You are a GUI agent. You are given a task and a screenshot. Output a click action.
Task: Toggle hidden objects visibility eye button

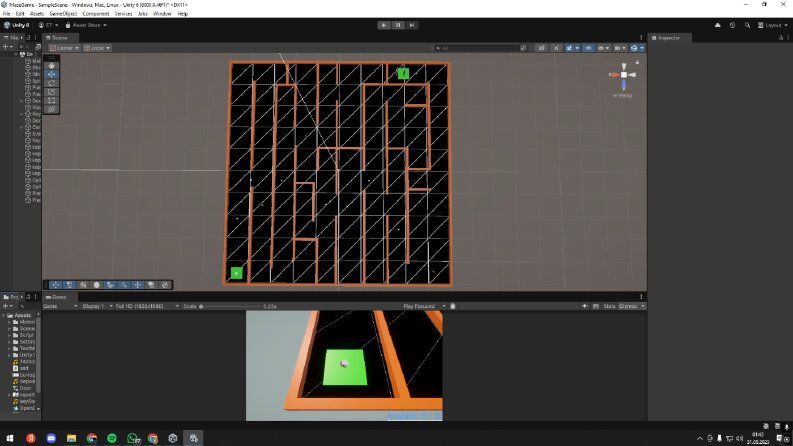pos(588,48)
